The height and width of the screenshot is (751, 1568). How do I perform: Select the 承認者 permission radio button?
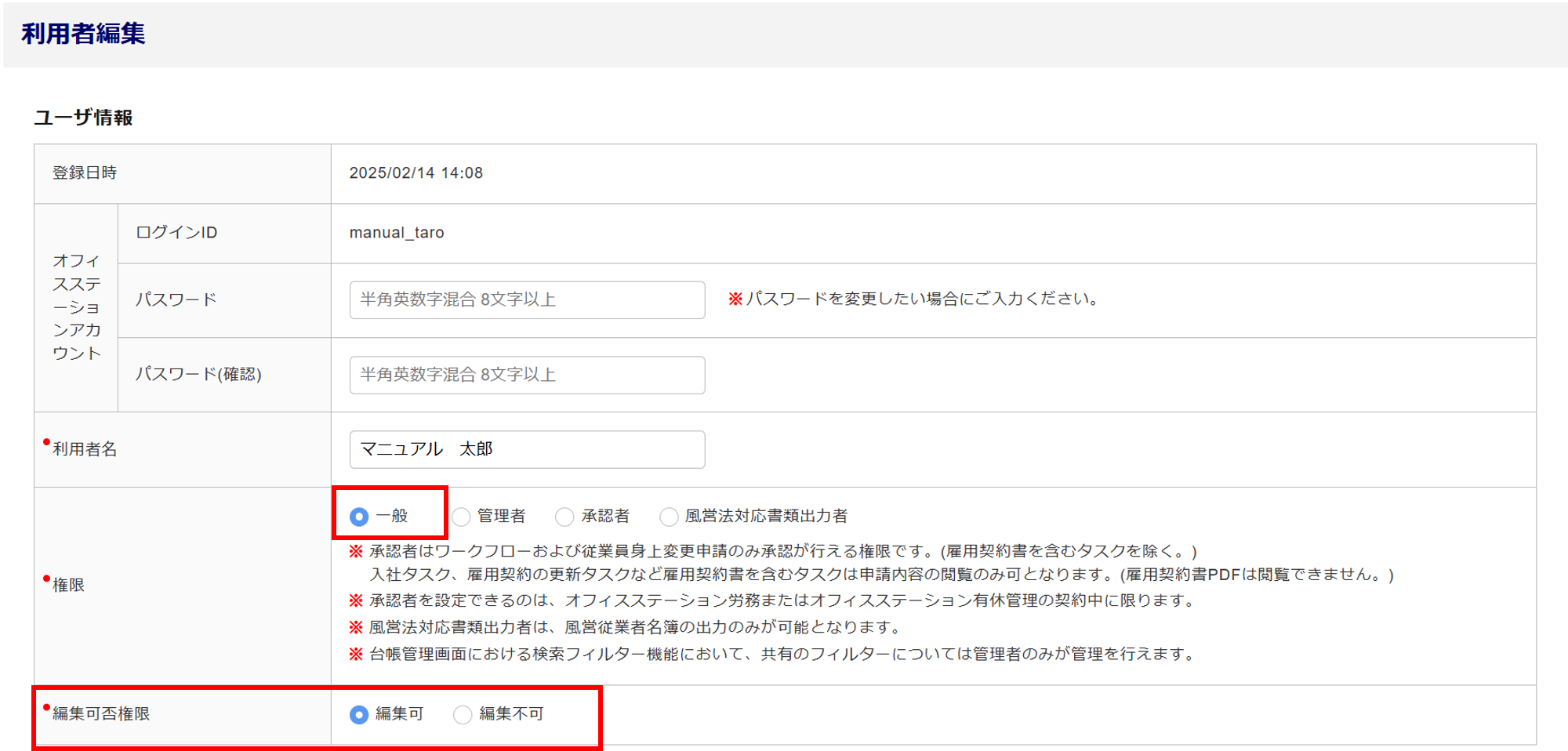[564, 517]
